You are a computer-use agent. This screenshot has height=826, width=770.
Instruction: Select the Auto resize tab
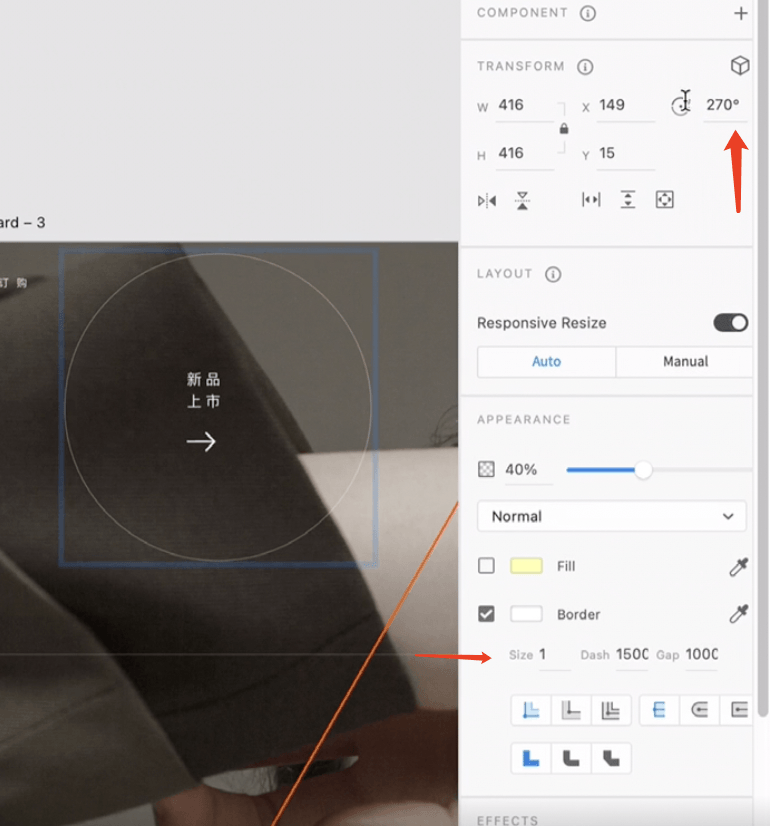pos(546,362)
